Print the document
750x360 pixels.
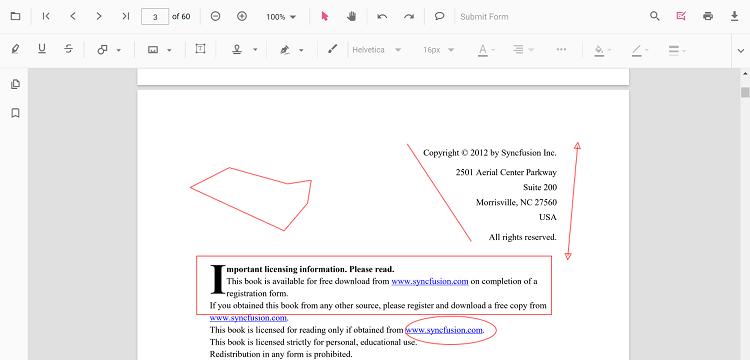click(708, 16)
